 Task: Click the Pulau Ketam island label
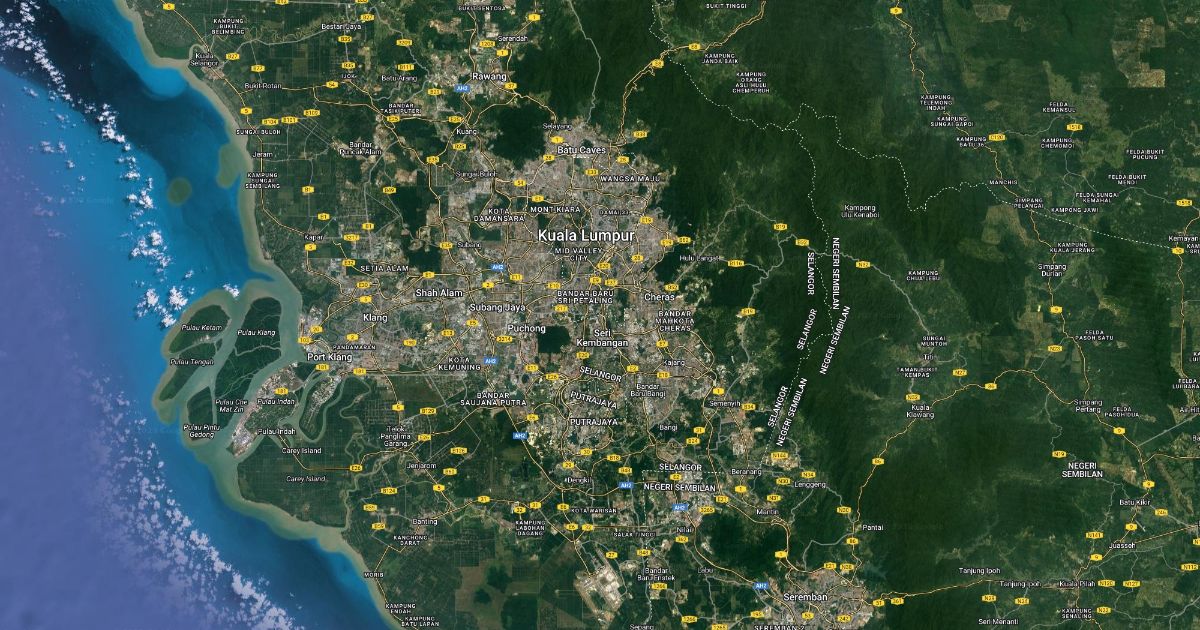point(202,327)
